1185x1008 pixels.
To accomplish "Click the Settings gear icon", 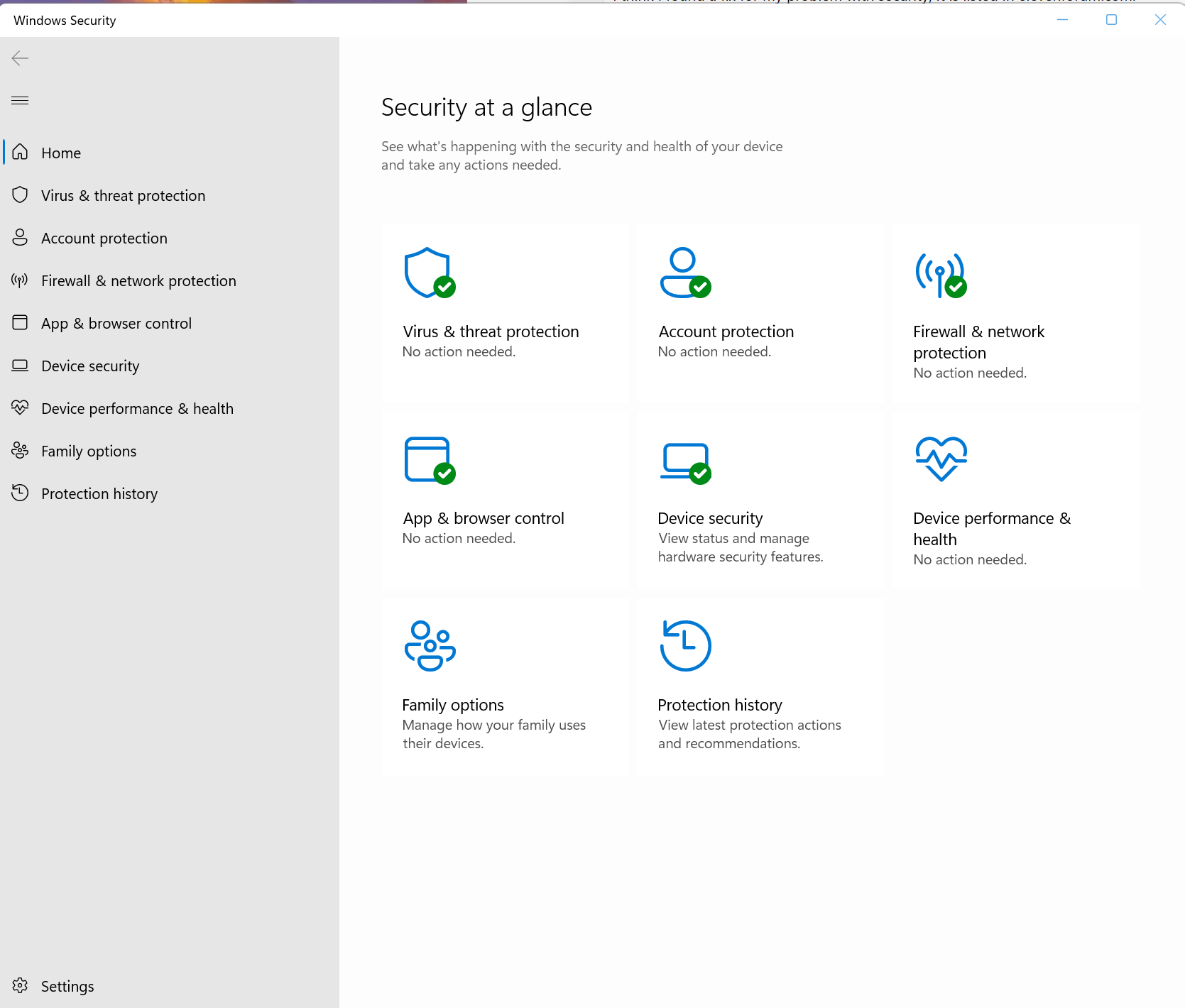I will click(x=20, y=985).
